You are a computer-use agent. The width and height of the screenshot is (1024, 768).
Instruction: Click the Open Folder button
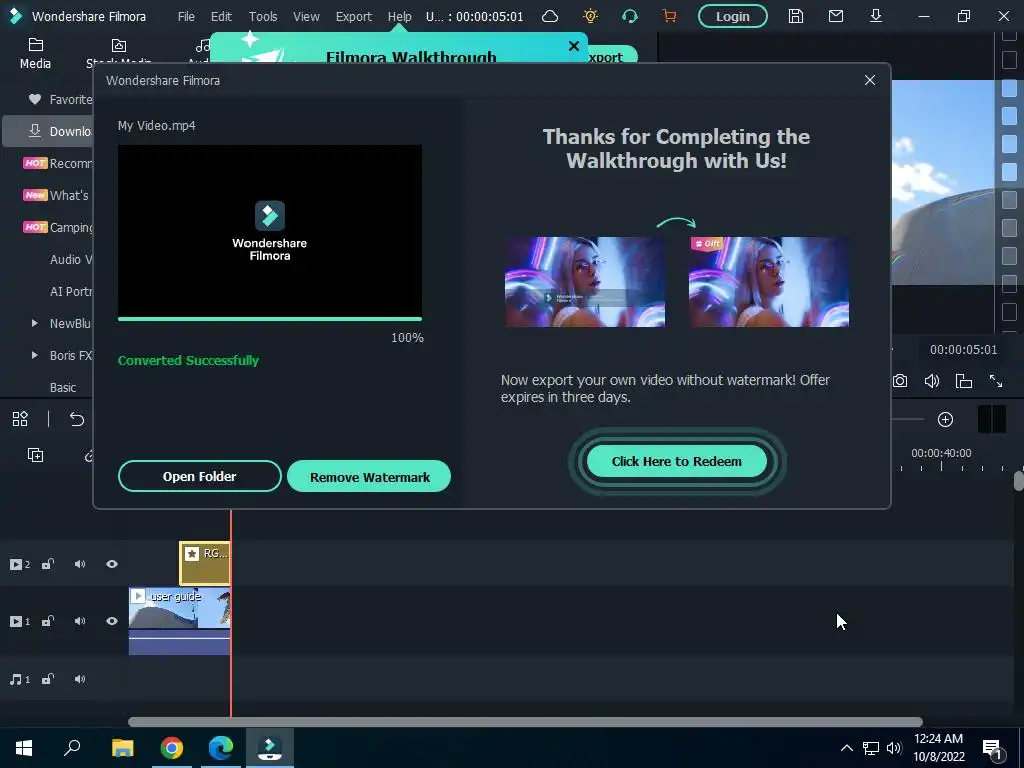click(x=200, y=476)
